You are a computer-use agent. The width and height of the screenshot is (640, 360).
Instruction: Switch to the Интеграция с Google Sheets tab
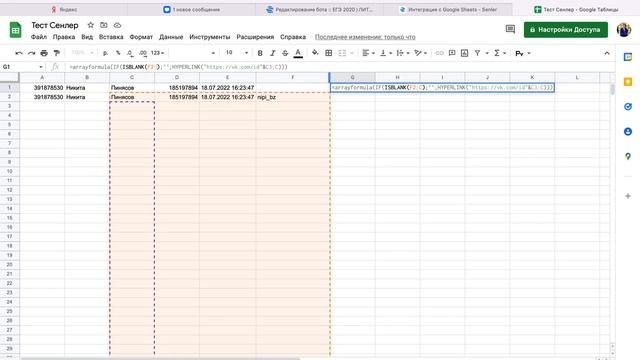448,9
